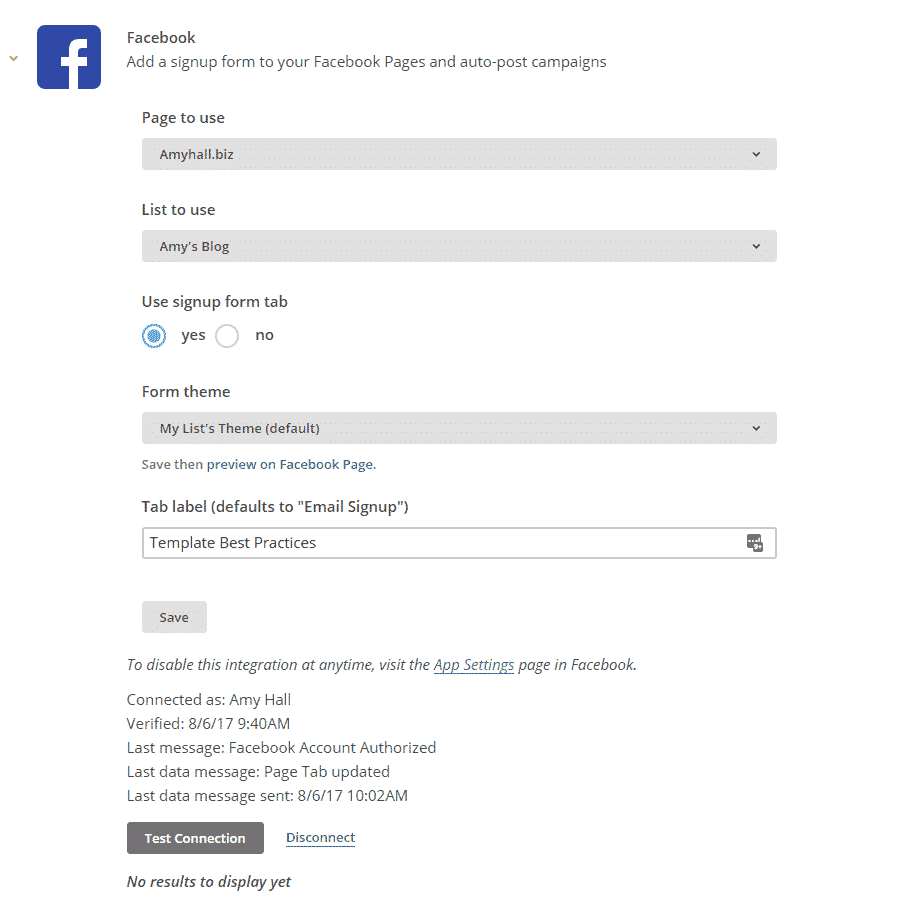Click the Facebook heading title

tap(161, 38)
